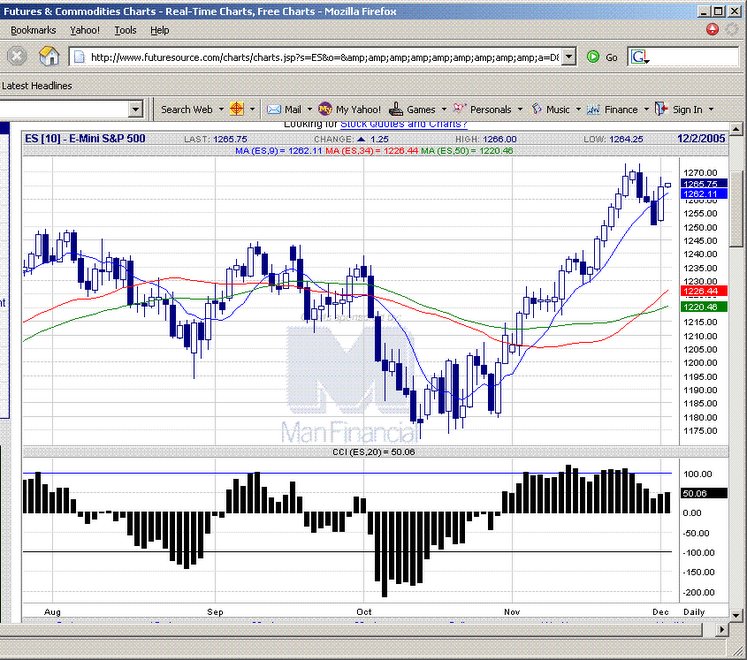Open the Bookmarks menu
The height and width of the screenshot is (660, 747).
tap(33, 30)
